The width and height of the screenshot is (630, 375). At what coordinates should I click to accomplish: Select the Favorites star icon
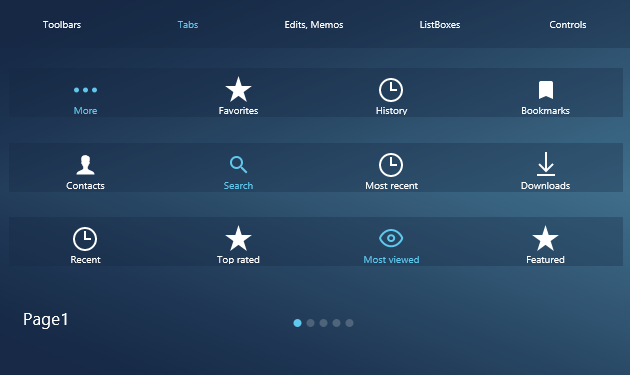point(238,89)
